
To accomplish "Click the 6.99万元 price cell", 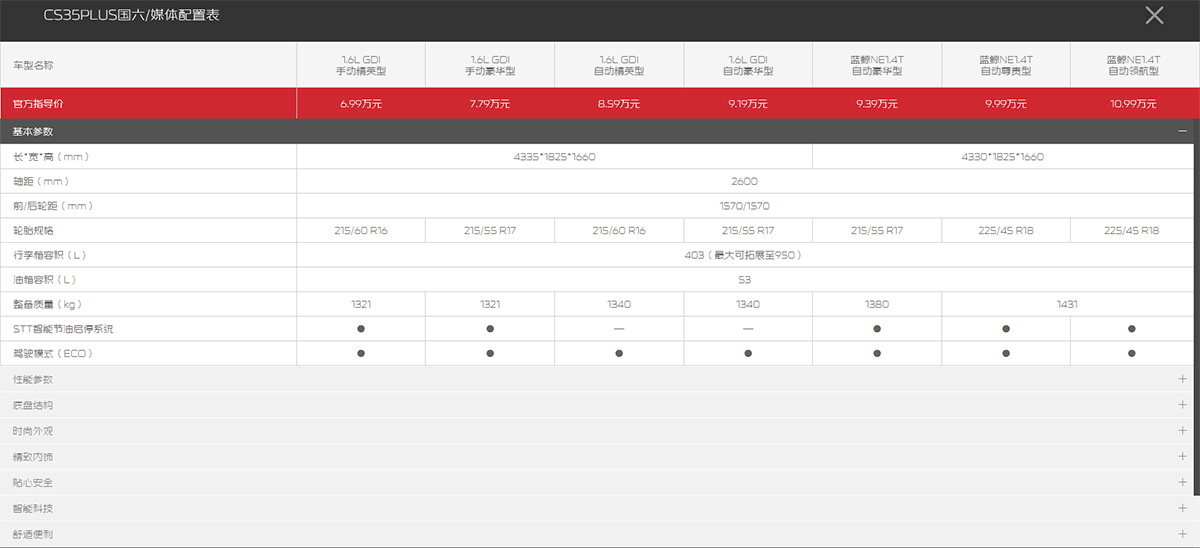I will pos(361,104).
